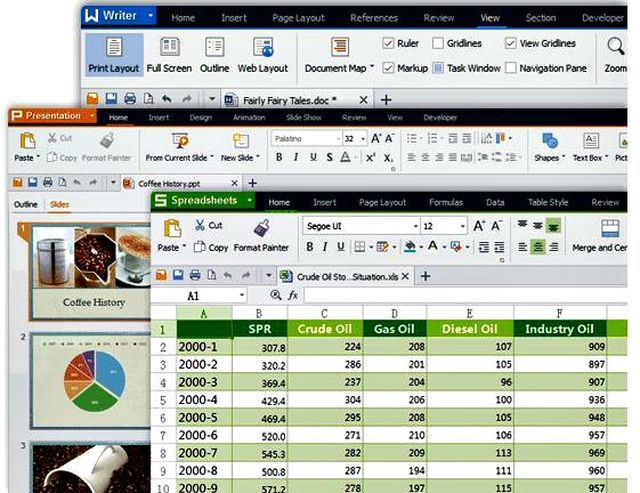This screenshot has width=640, height=493.
Task: Apply italic in Spreadsheets
Action: [x=325, y=247]
